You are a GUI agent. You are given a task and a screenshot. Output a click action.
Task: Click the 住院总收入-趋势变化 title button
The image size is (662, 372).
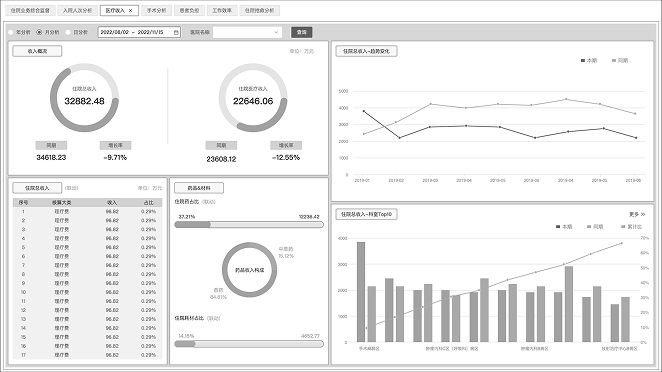click(x=366, y=51)
